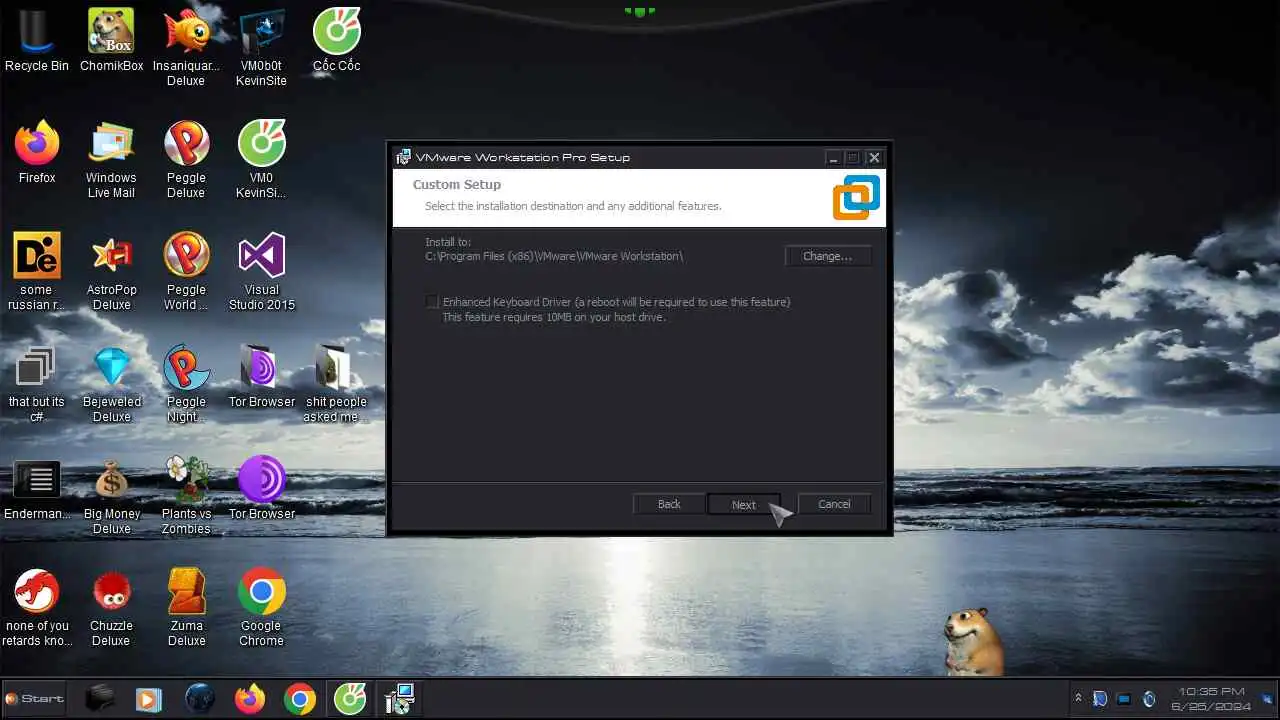Select the Insaniquarium Deluxe desktop icon
The image size is (1280, 720).
(x=186, y=48)
